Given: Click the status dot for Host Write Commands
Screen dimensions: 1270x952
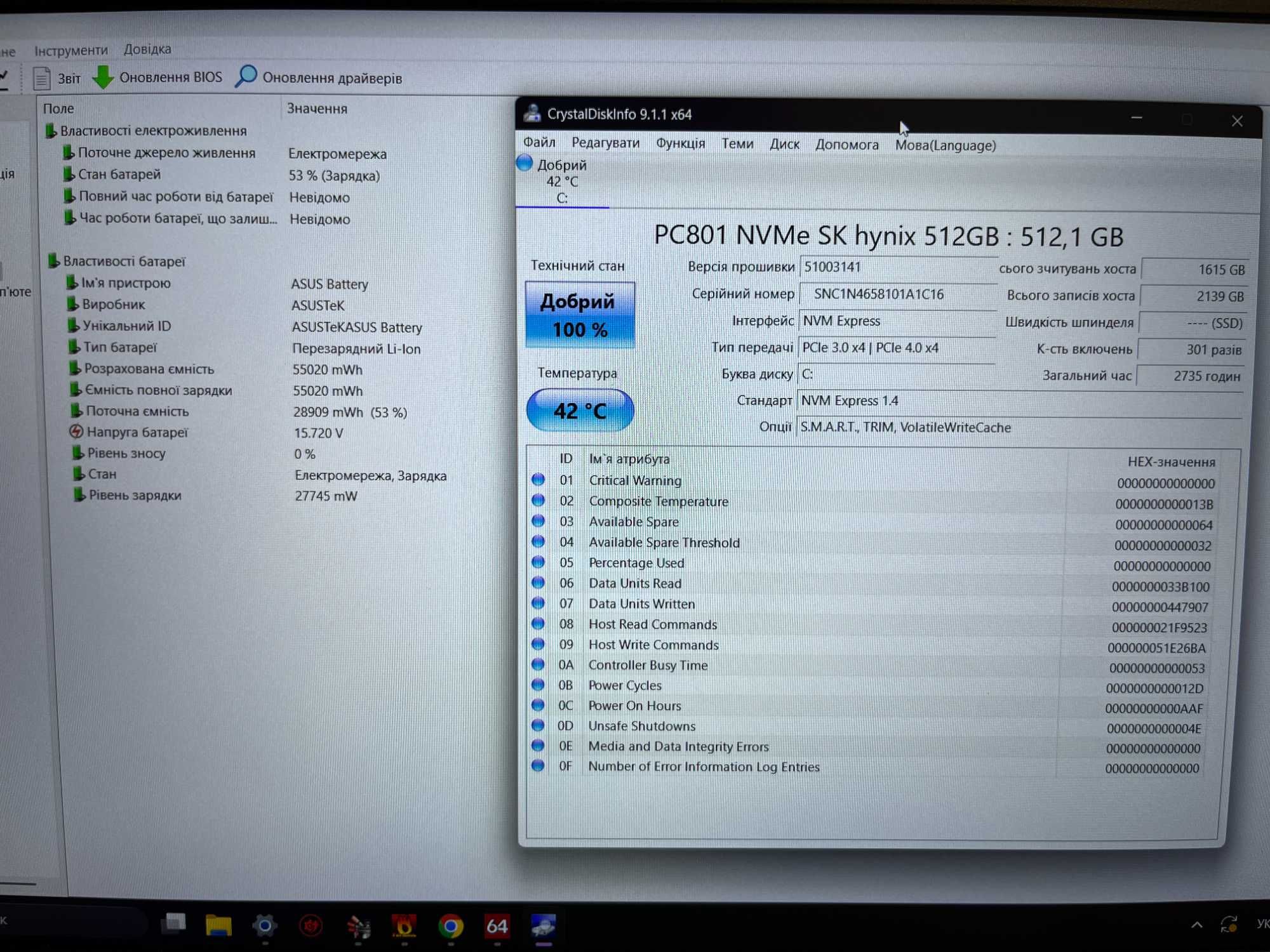Looking at the screenshot, I should click(x=538, y=644).
